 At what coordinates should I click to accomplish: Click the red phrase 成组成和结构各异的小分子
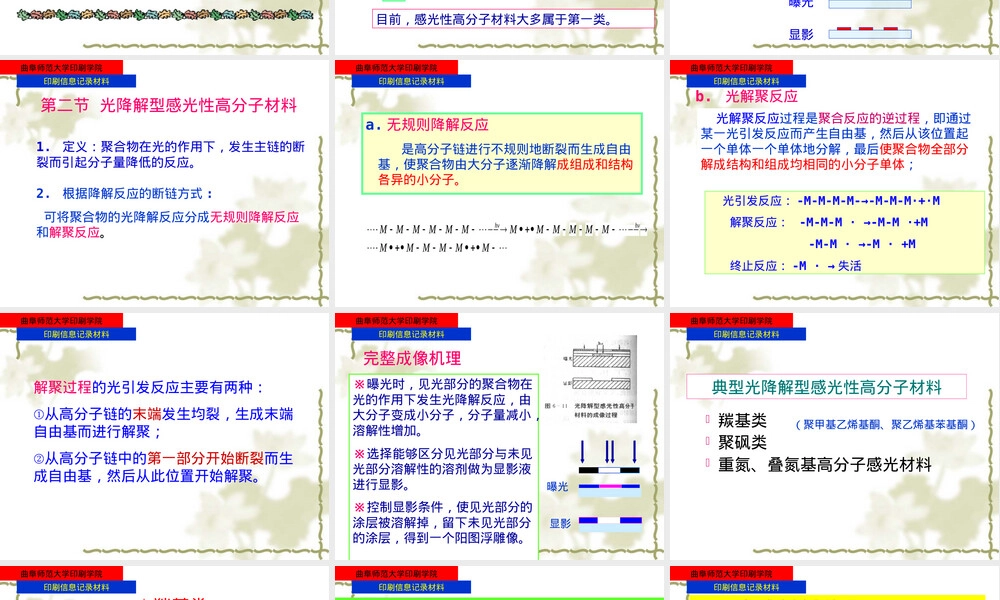505,172
